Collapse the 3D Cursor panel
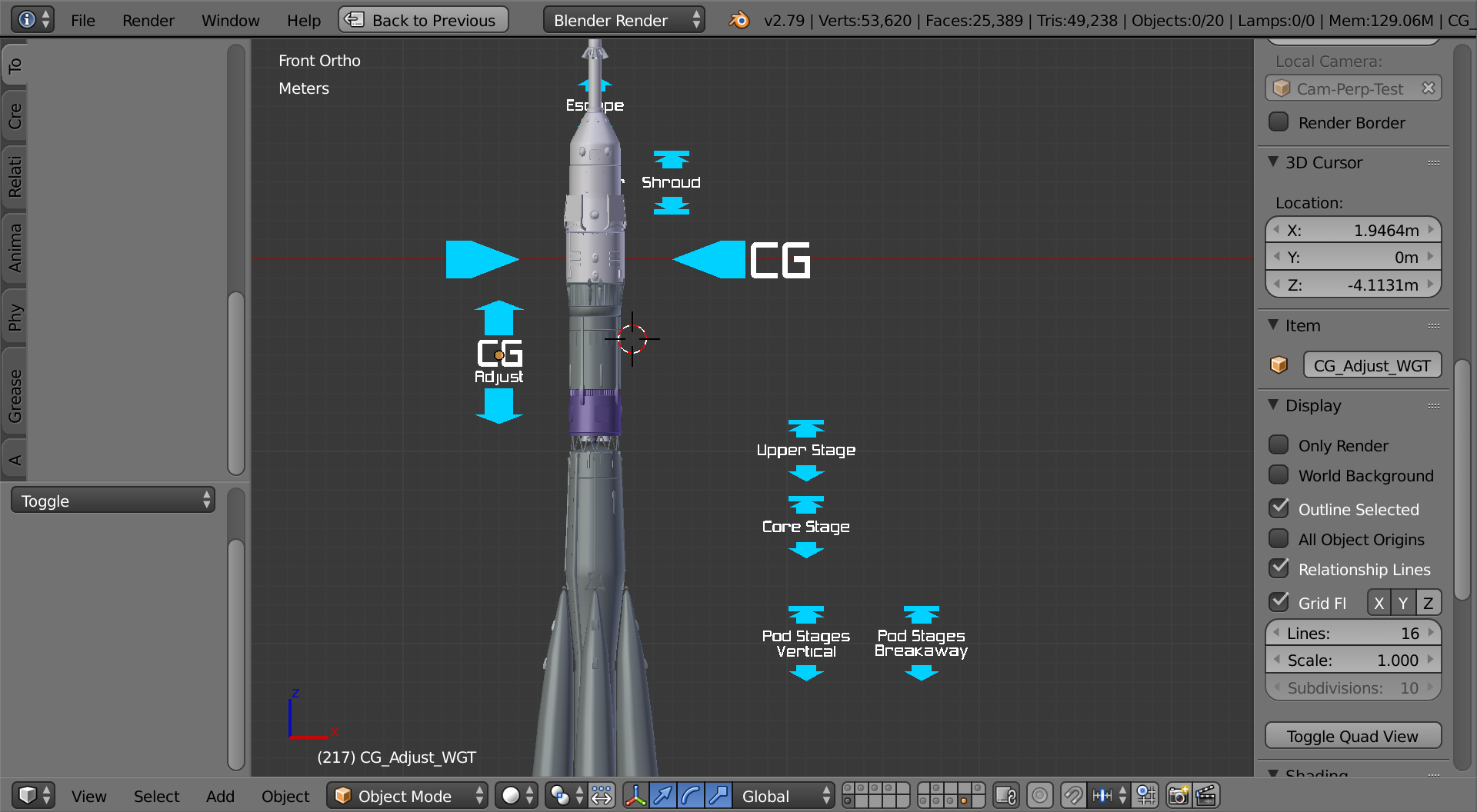Image resolution: width=1477 pixels, height=812 pixels. pos(1274,162)
